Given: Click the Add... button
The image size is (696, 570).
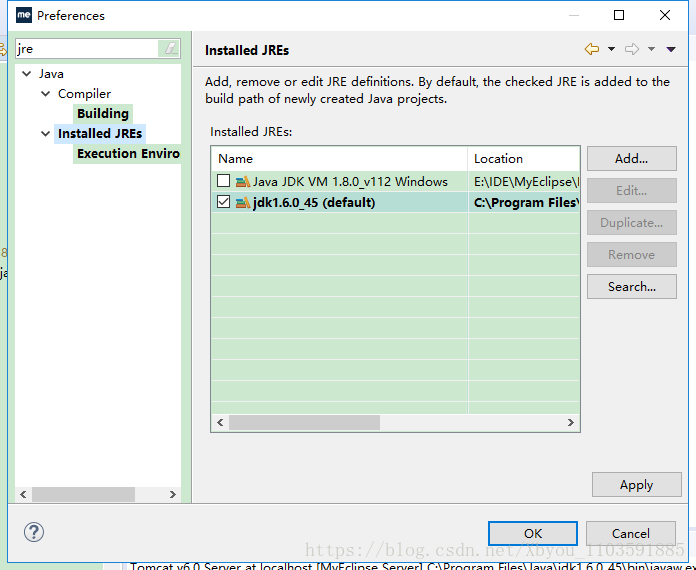Looking at the screenshot, I should tap(632, 158).
